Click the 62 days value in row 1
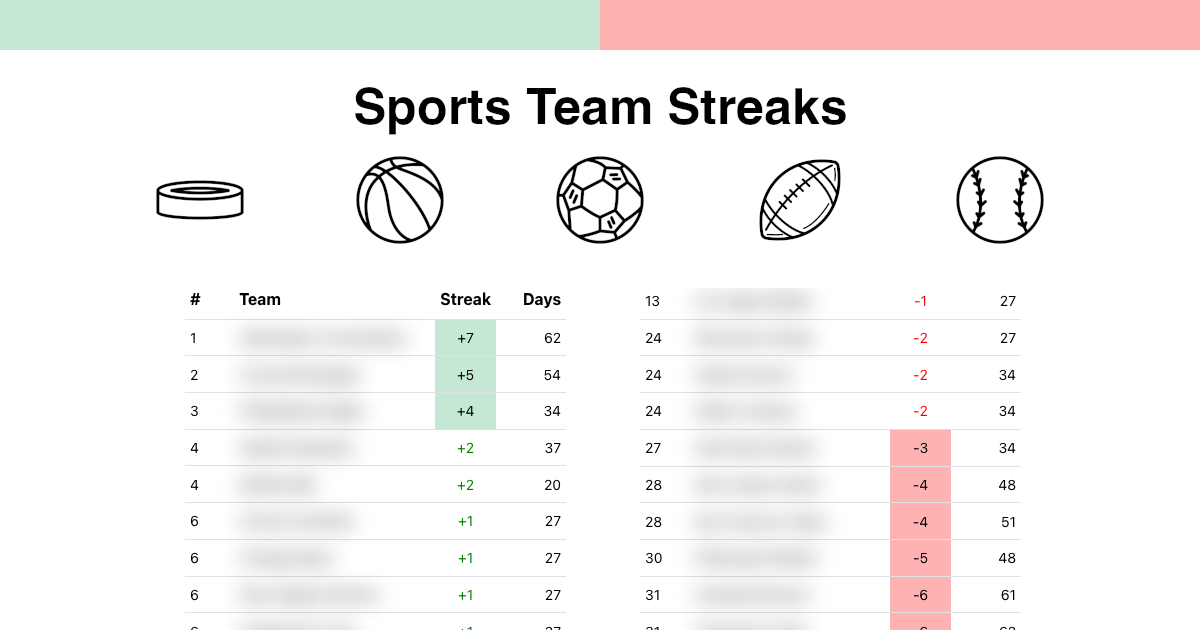 coord(552,338)
